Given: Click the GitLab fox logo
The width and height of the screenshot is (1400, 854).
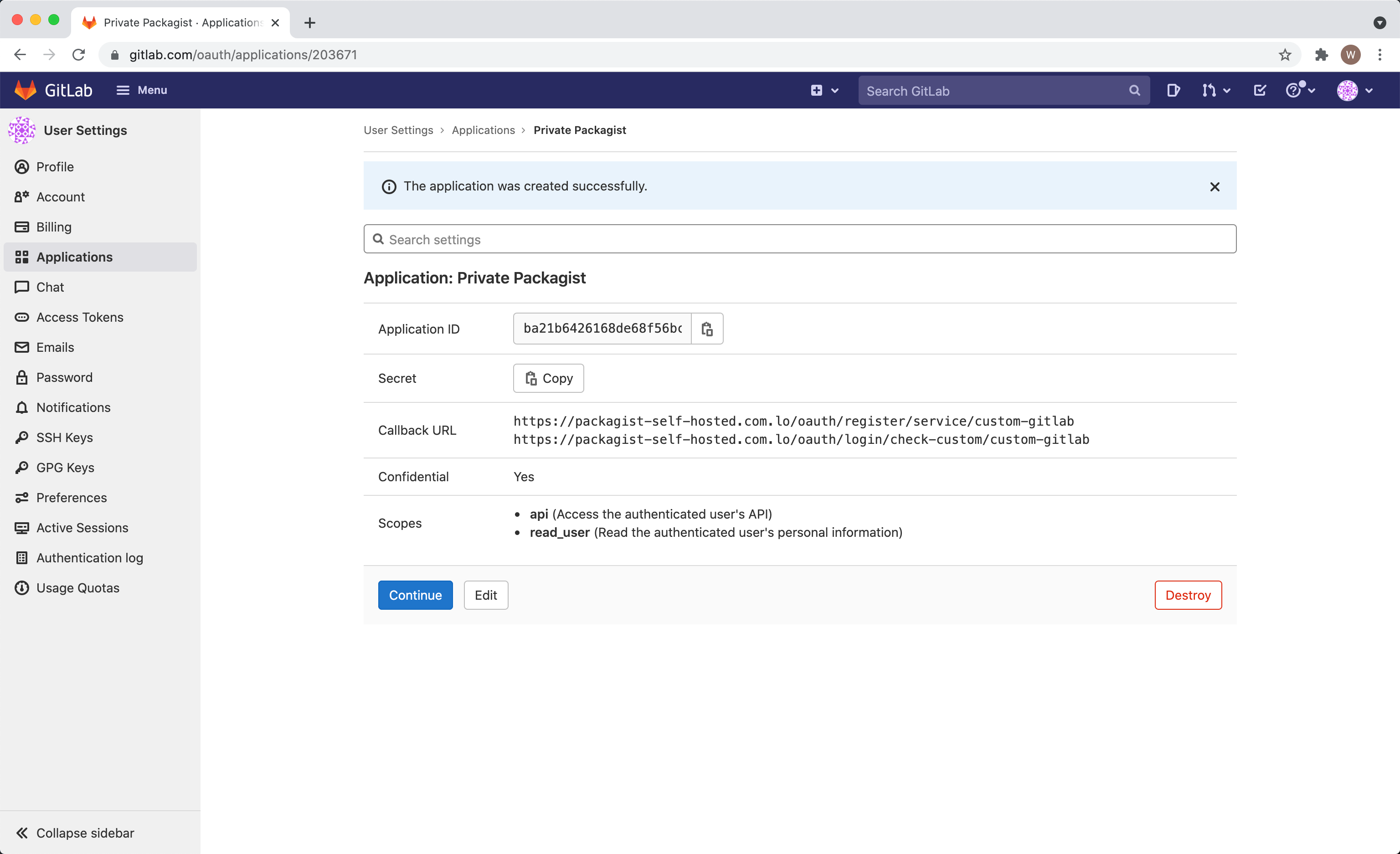Looking at the screenshot, I should click(26, 90).
